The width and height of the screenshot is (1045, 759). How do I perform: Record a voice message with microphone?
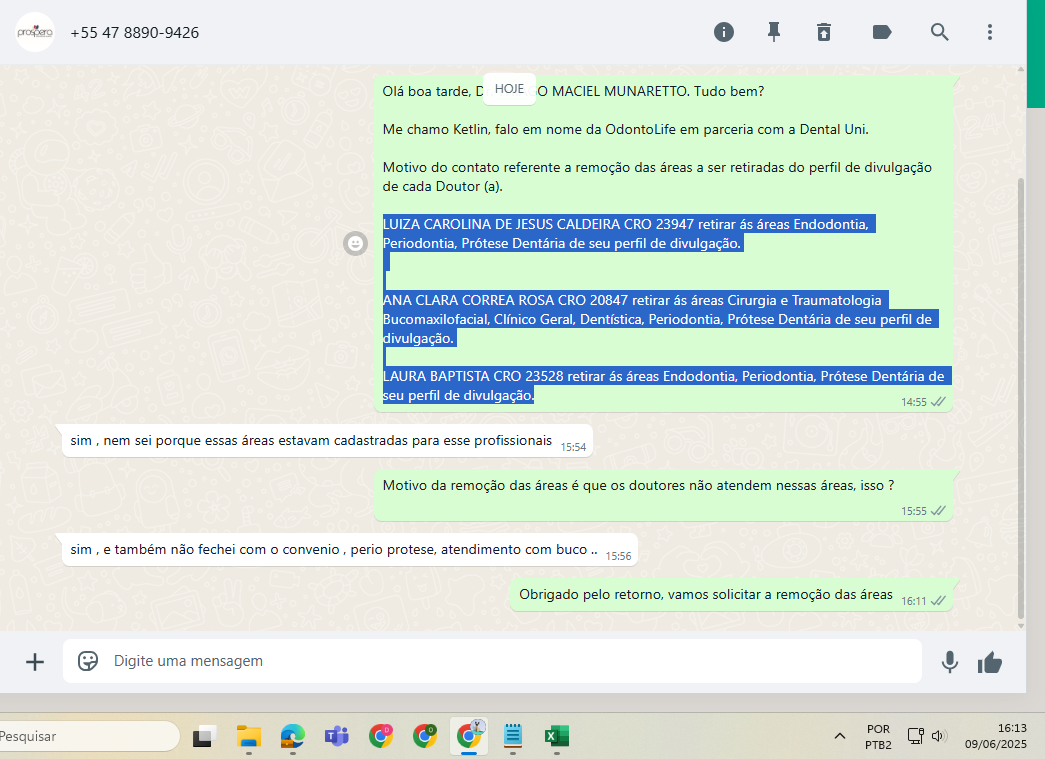coord(950,662)
